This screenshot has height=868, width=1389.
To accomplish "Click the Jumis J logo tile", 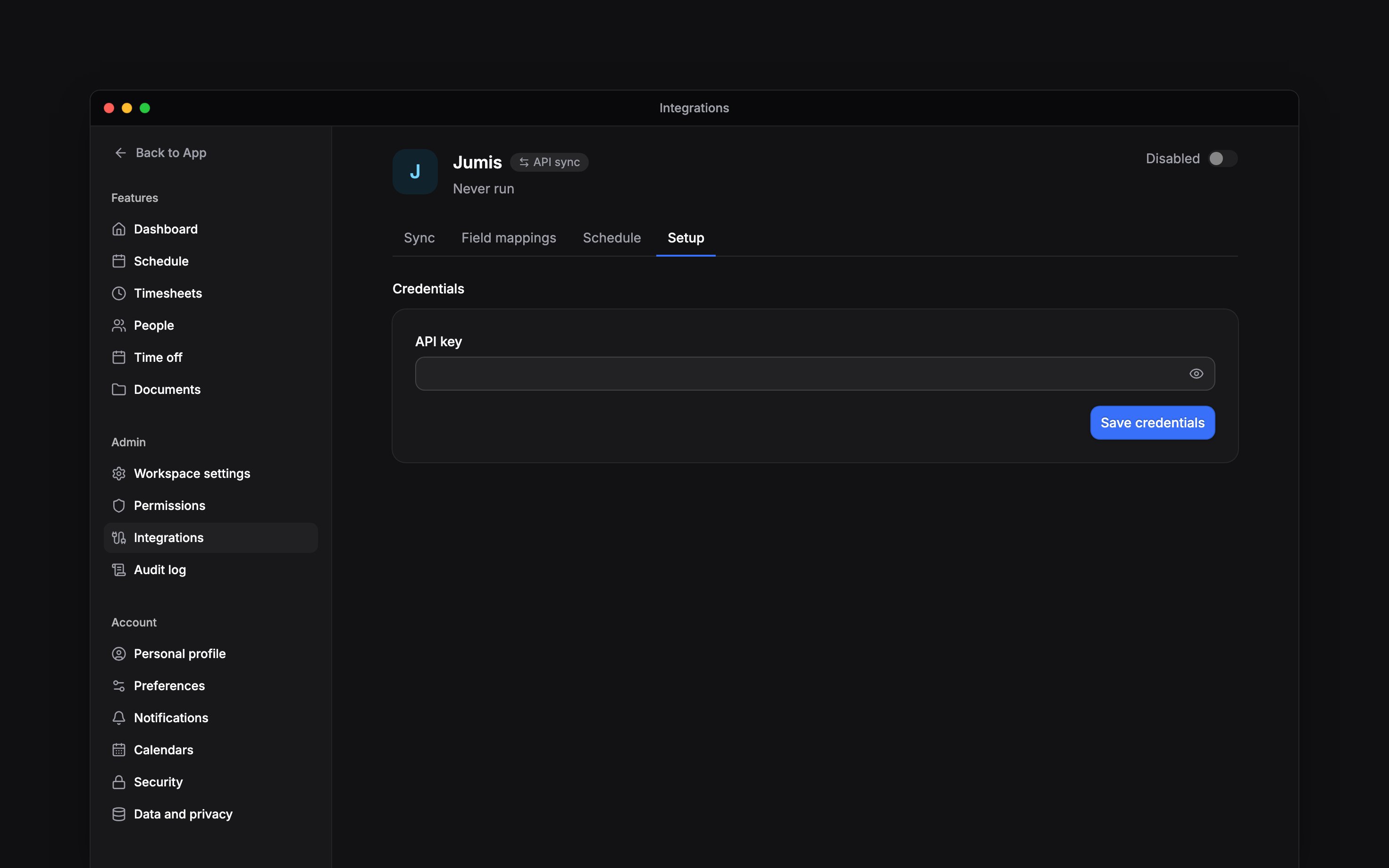I will tap(415, 172).
